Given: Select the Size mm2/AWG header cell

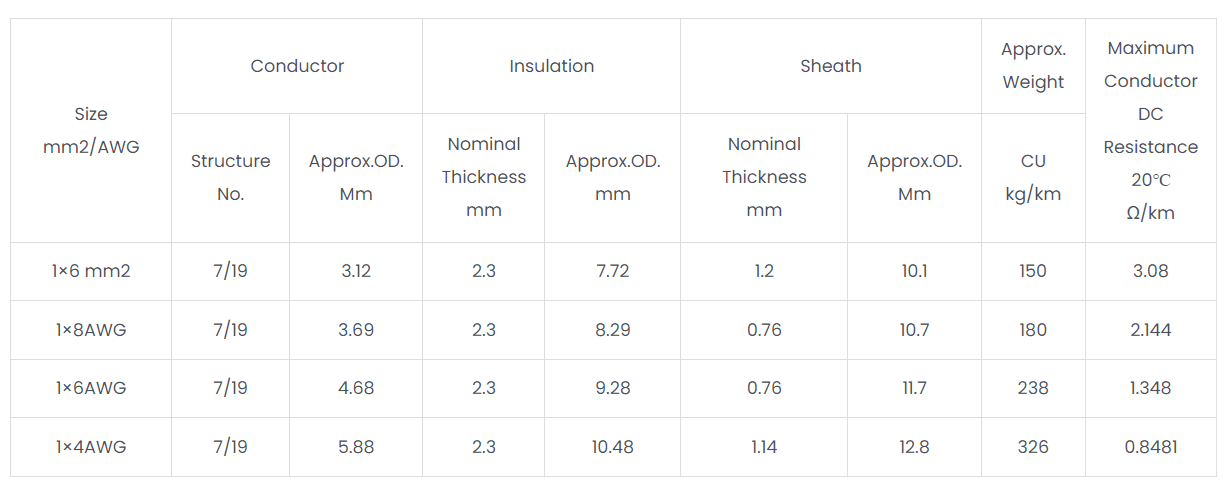Looking at the screenshot, I should (x=91, y=130).
